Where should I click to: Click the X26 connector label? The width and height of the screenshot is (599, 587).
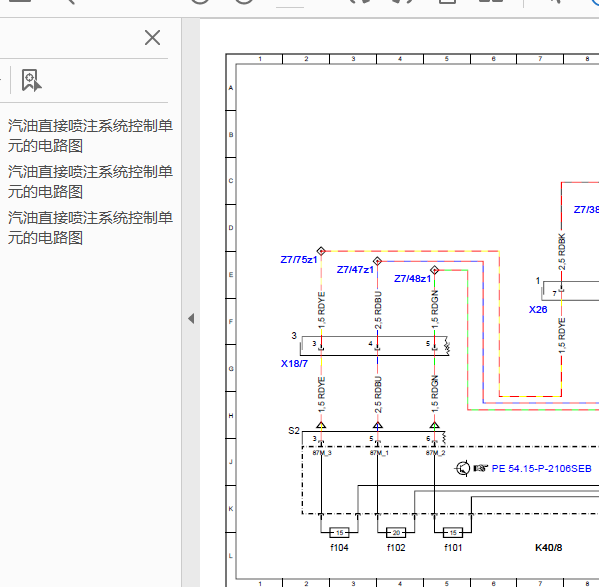pos(538,310)
